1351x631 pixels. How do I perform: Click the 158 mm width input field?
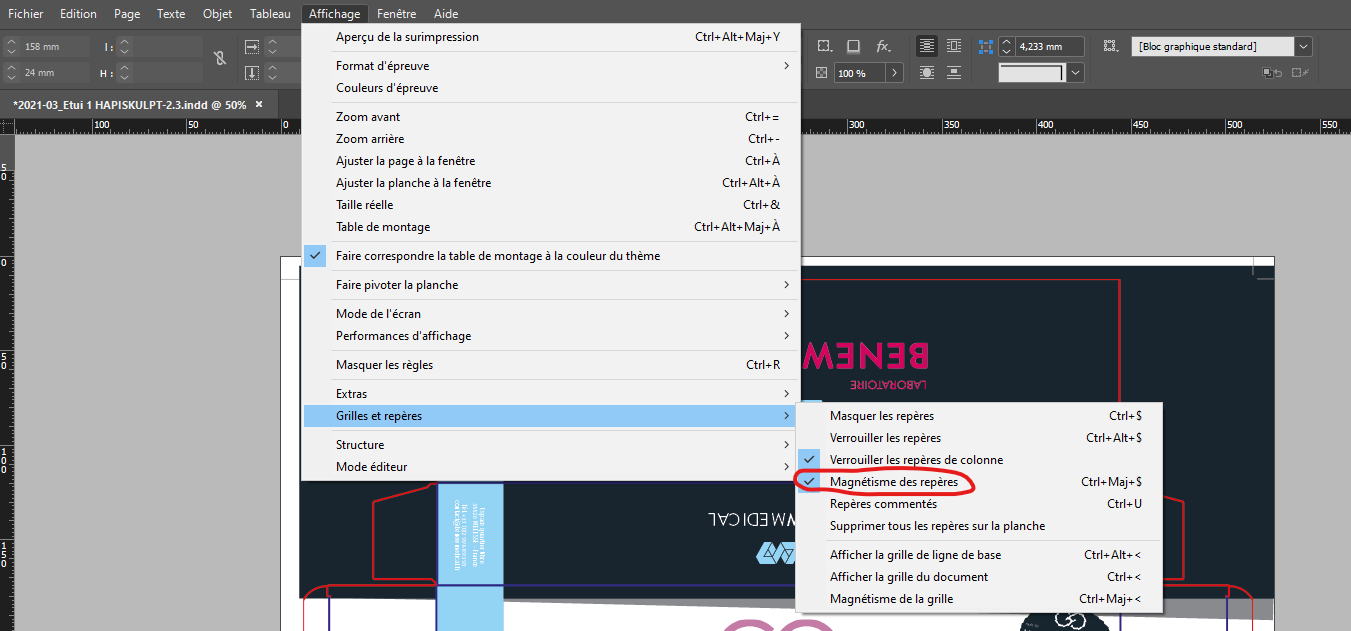pos(47,45)
